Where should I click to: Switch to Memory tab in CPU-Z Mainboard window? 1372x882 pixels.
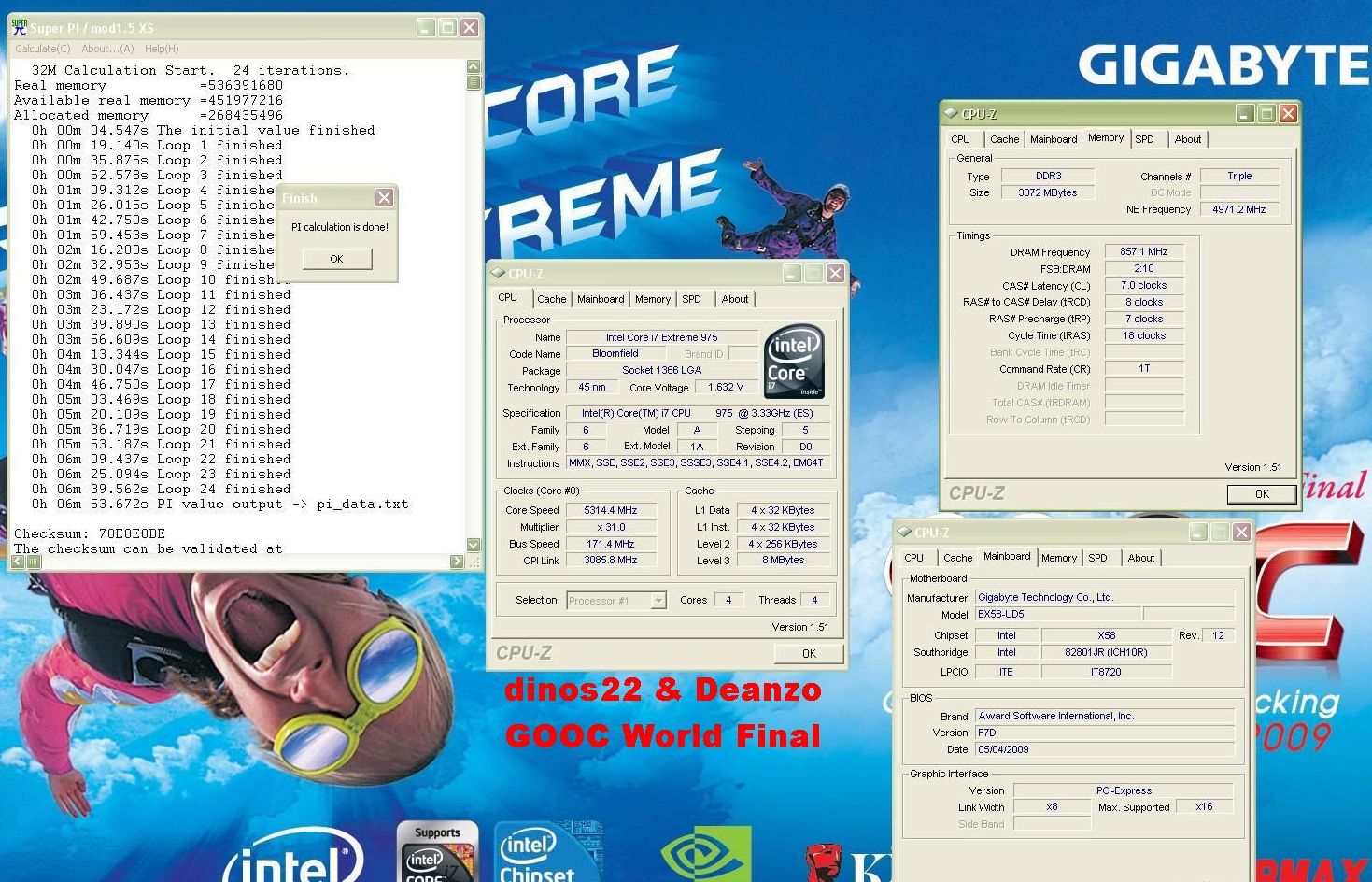coord(1059,558)
